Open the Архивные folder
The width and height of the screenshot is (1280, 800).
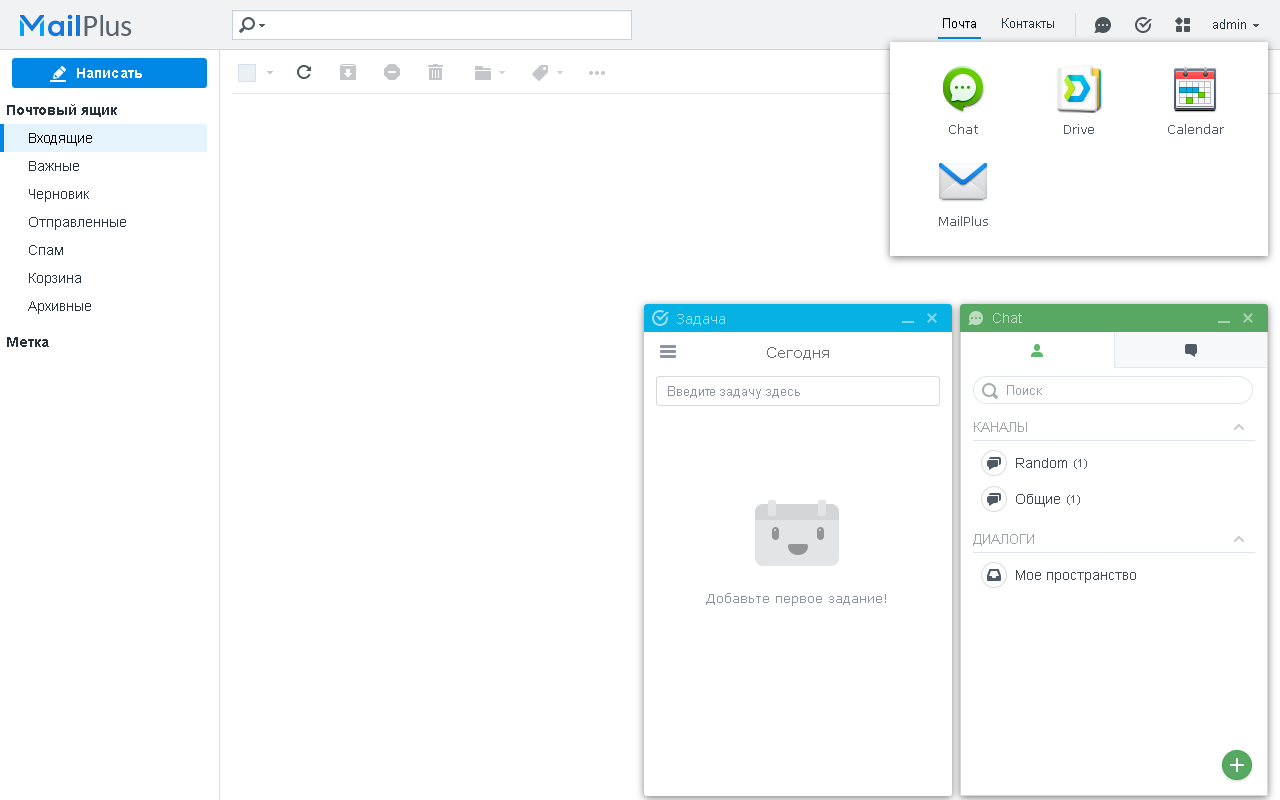104,306
